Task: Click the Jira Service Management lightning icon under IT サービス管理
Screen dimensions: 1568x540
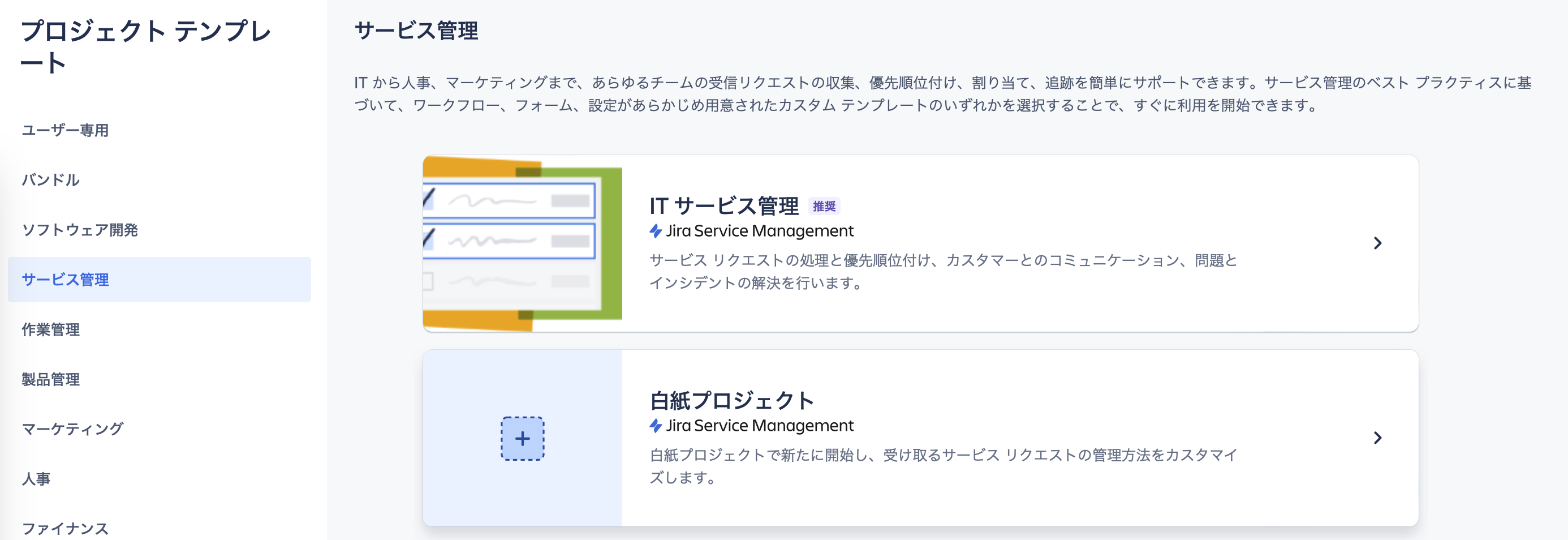Action: [x=657, y=231]
